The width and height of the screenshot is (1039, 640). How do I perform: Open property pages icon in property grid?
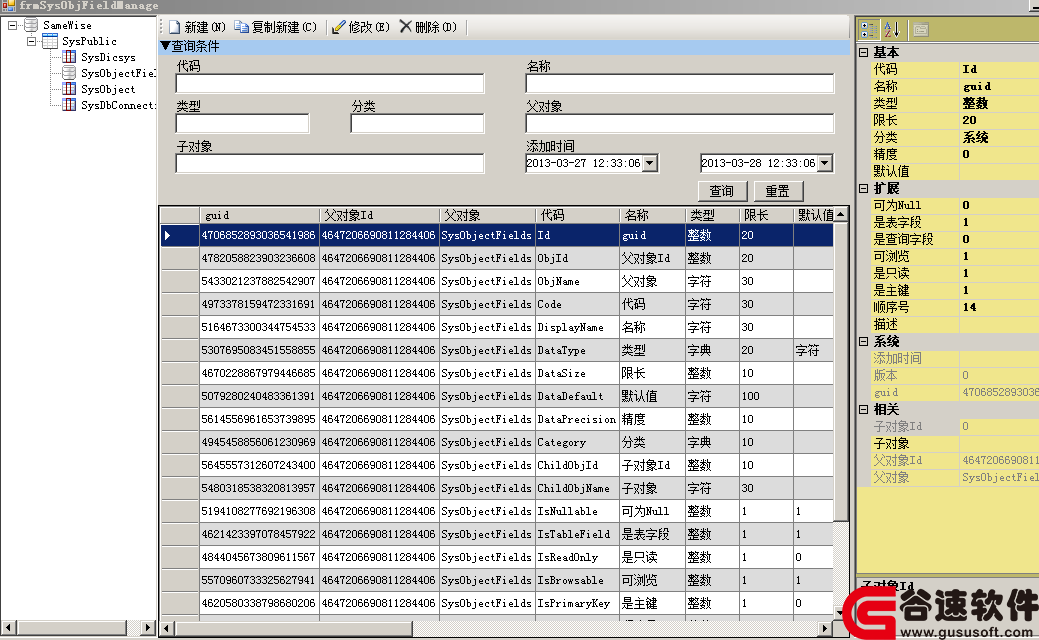click(920, 29)
